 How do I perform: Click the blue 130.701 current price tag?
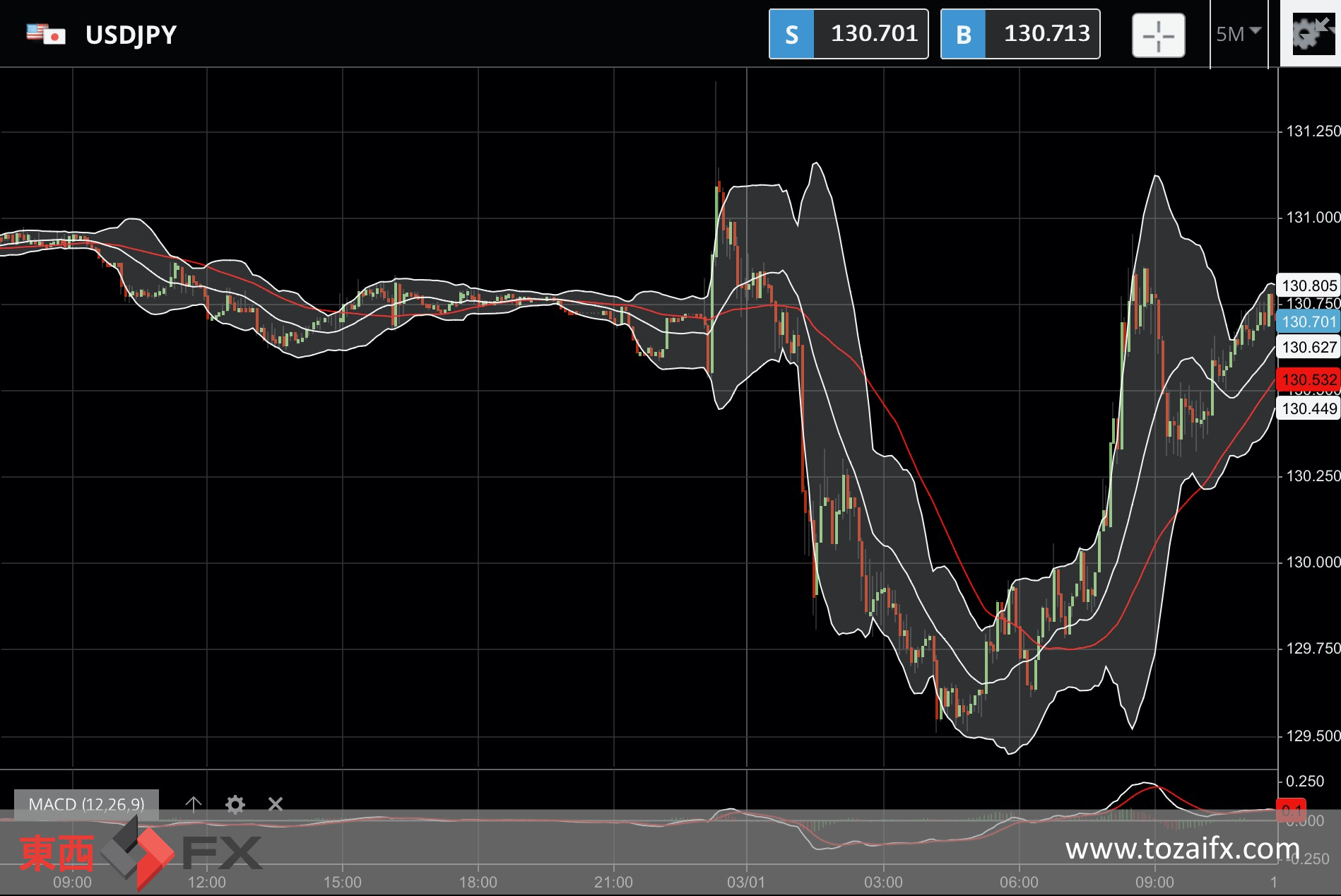(x=1308, y=322)
